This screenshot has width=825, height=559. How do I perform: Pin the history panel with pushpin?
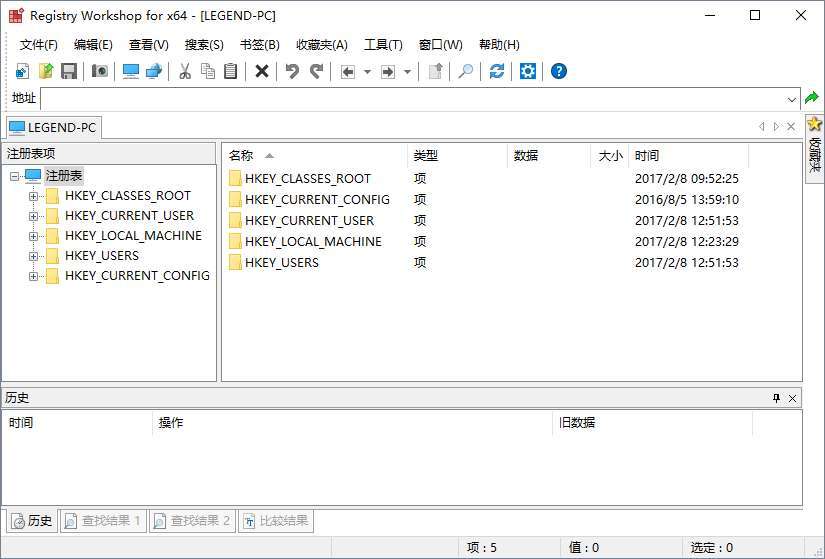point(776,398)
